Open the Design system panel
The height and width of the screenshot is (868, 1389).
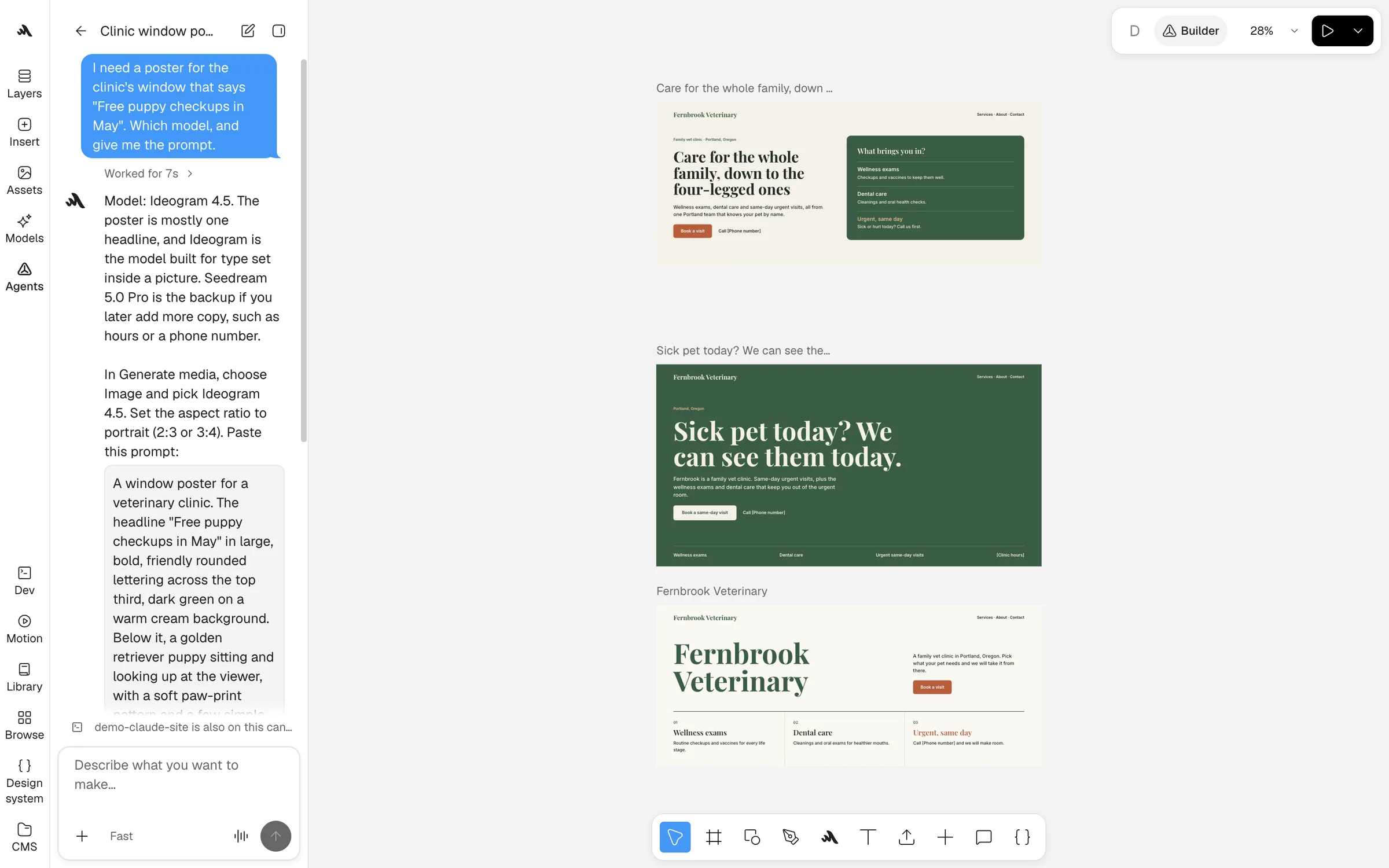[x=24, y=781]
